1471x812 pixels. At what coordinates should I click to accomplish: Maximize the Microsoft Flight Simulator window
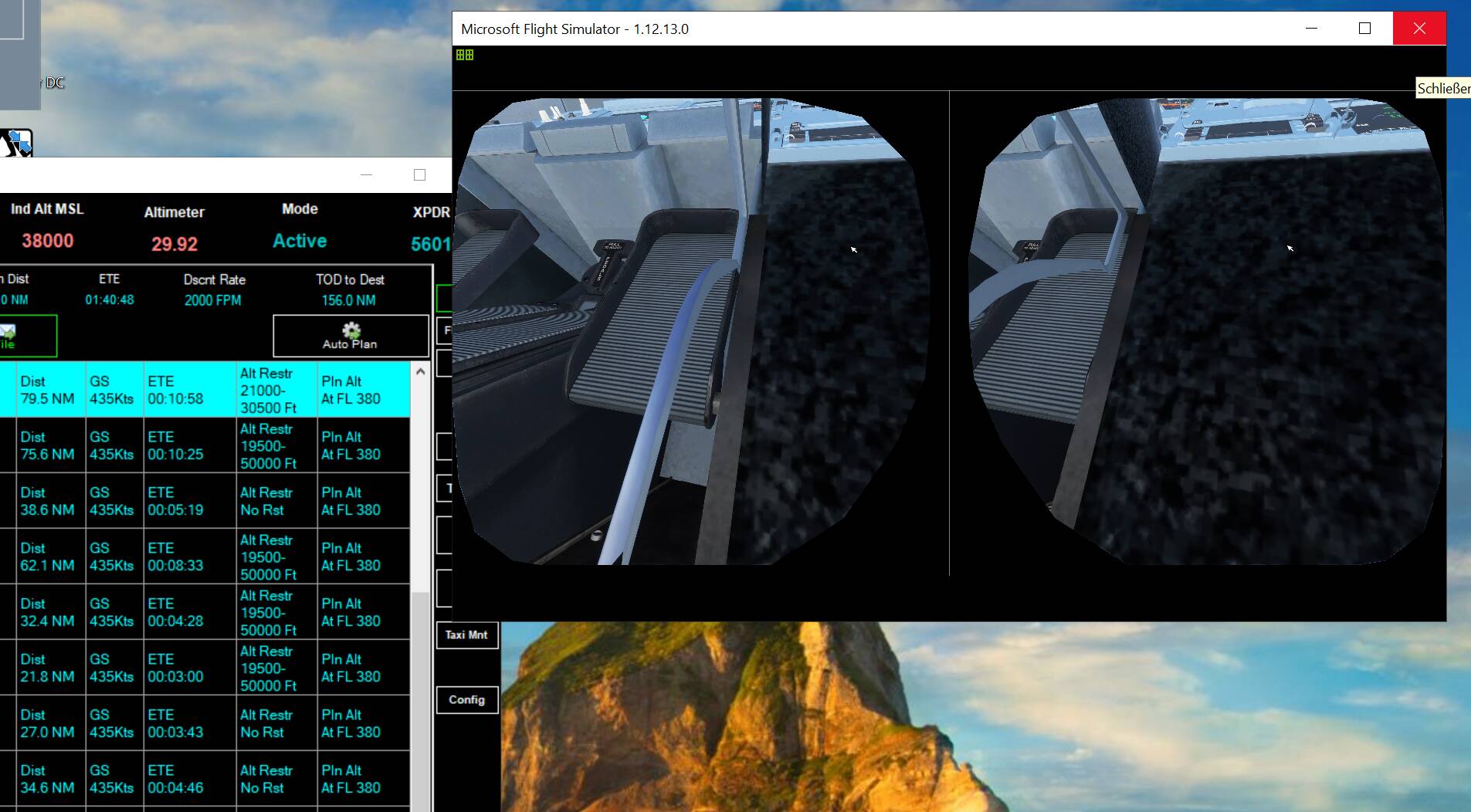pos(1364,29)
